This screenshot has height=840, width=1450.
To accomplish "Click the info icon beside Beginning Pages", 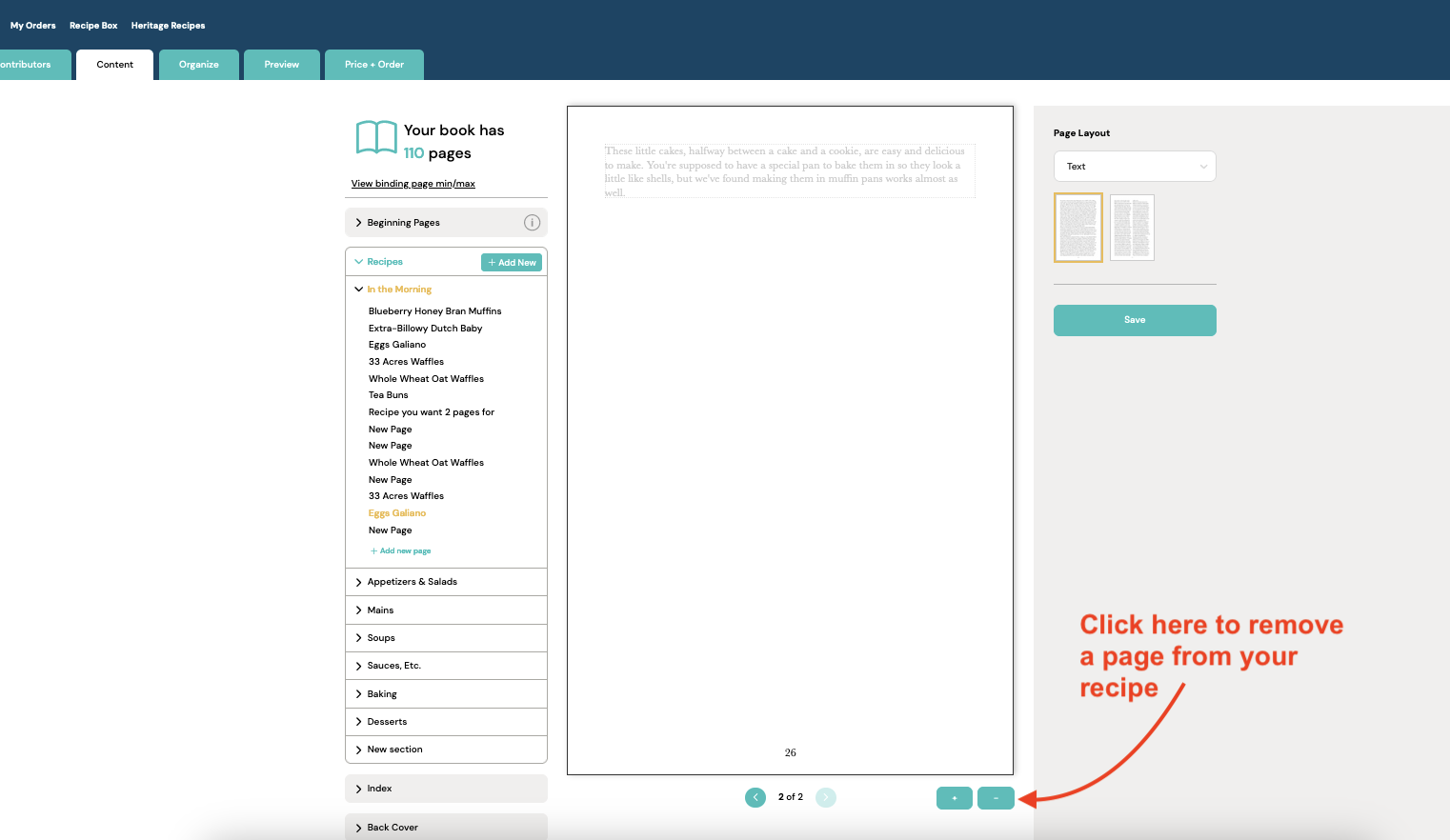I will (532, 223).
